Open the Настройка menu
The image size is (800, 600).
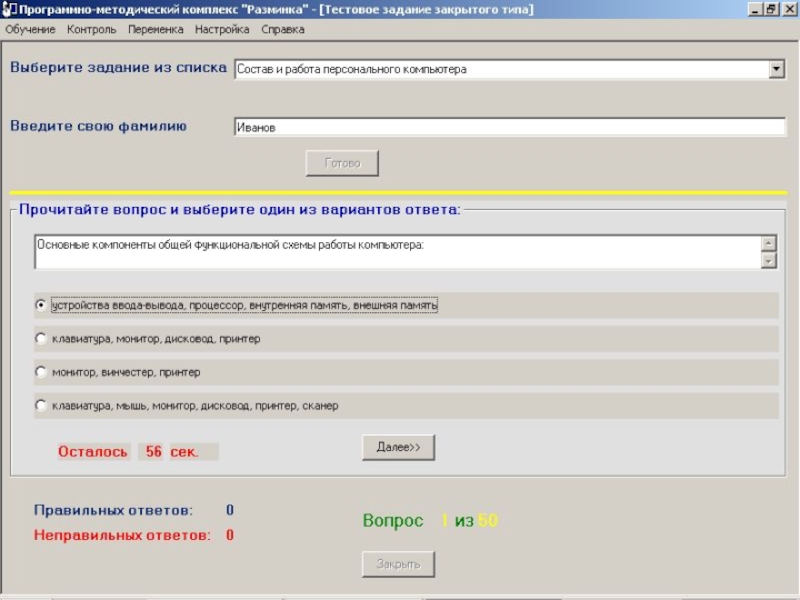click(222, 30)
